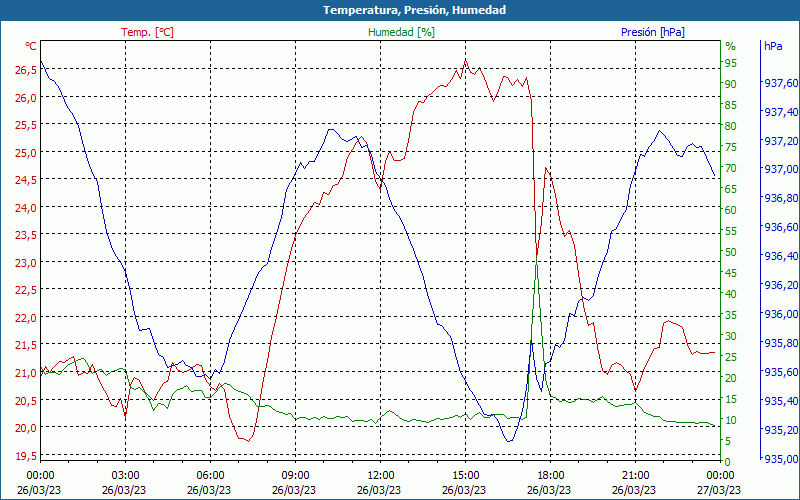Click the 935,20 pressure axis value
This screenshot has width=800, height=500.
780,430
